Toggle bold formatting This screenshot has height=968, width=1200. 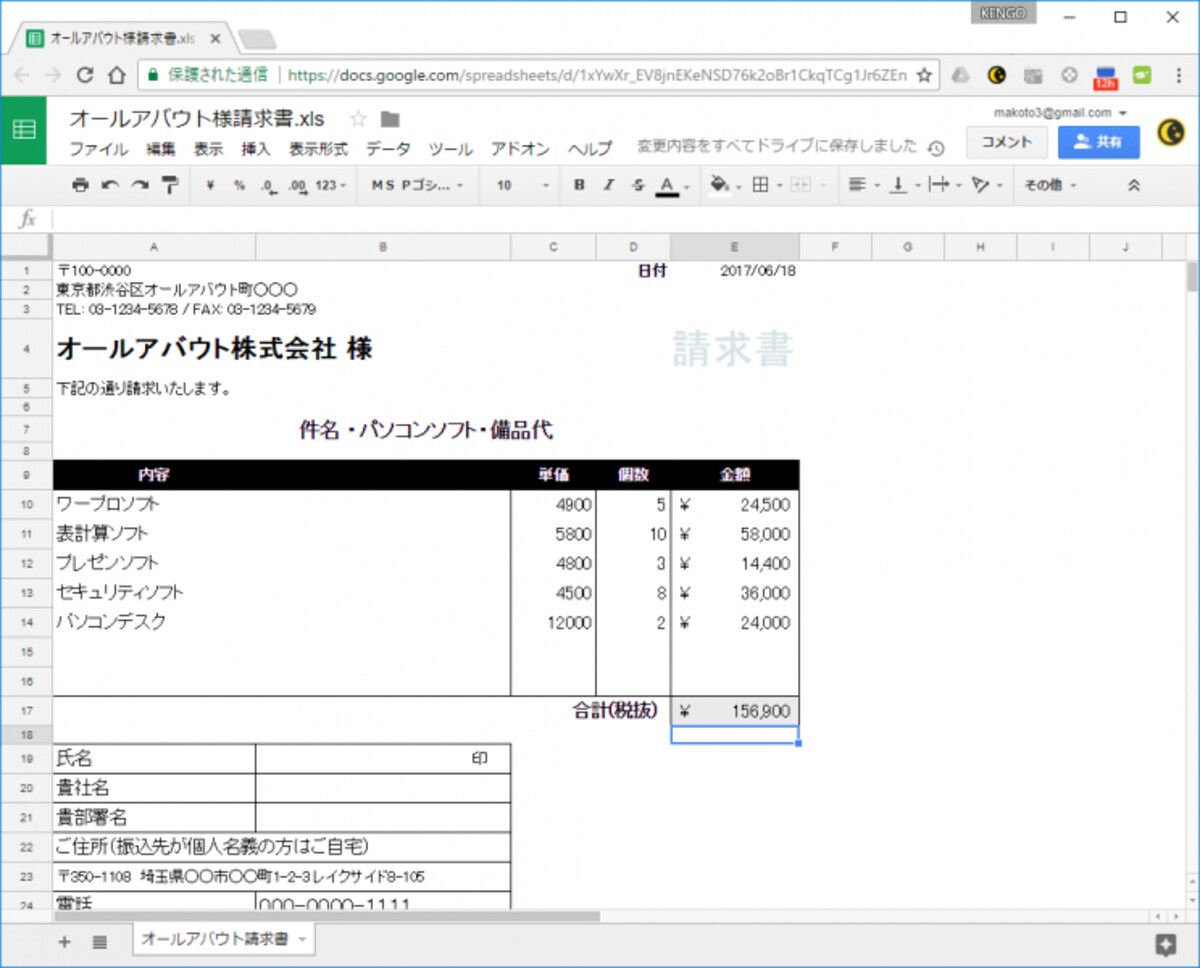(579, 185)
